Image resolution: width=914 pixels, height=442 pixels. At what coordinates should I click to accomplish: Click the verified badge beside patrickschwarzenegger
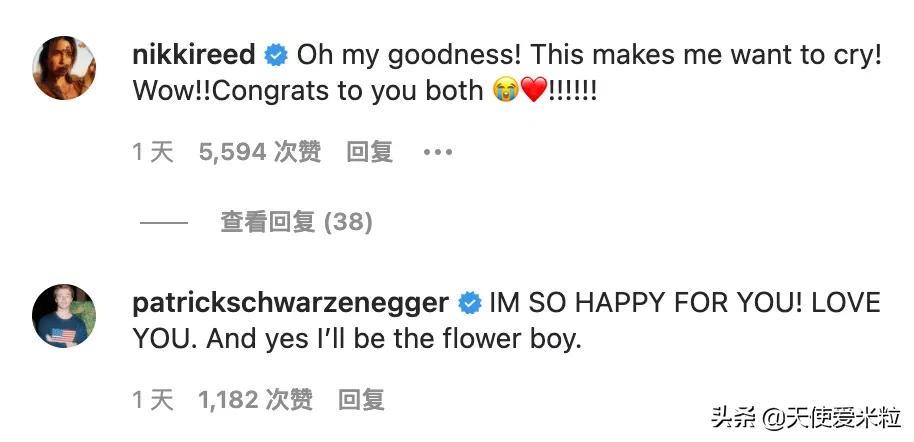click(x=468, y=302)
